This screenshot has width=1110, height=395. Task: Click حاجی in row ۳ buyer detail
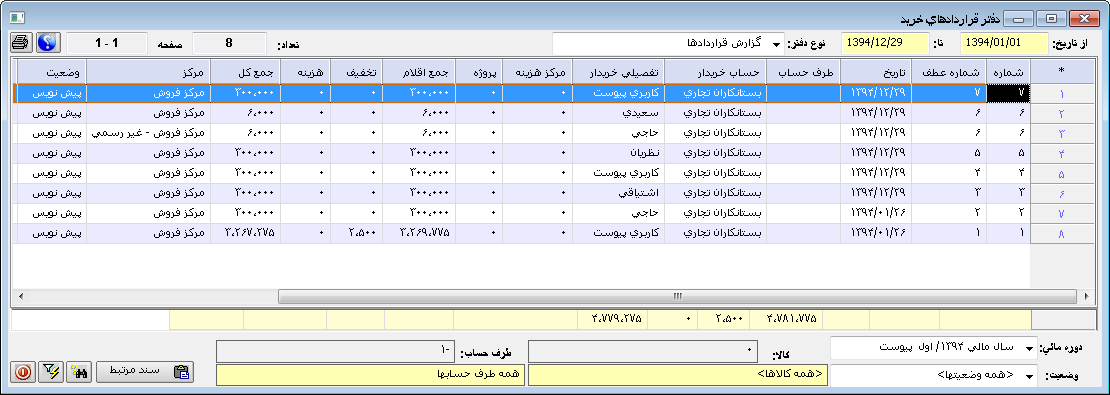(x=619, y=134)
